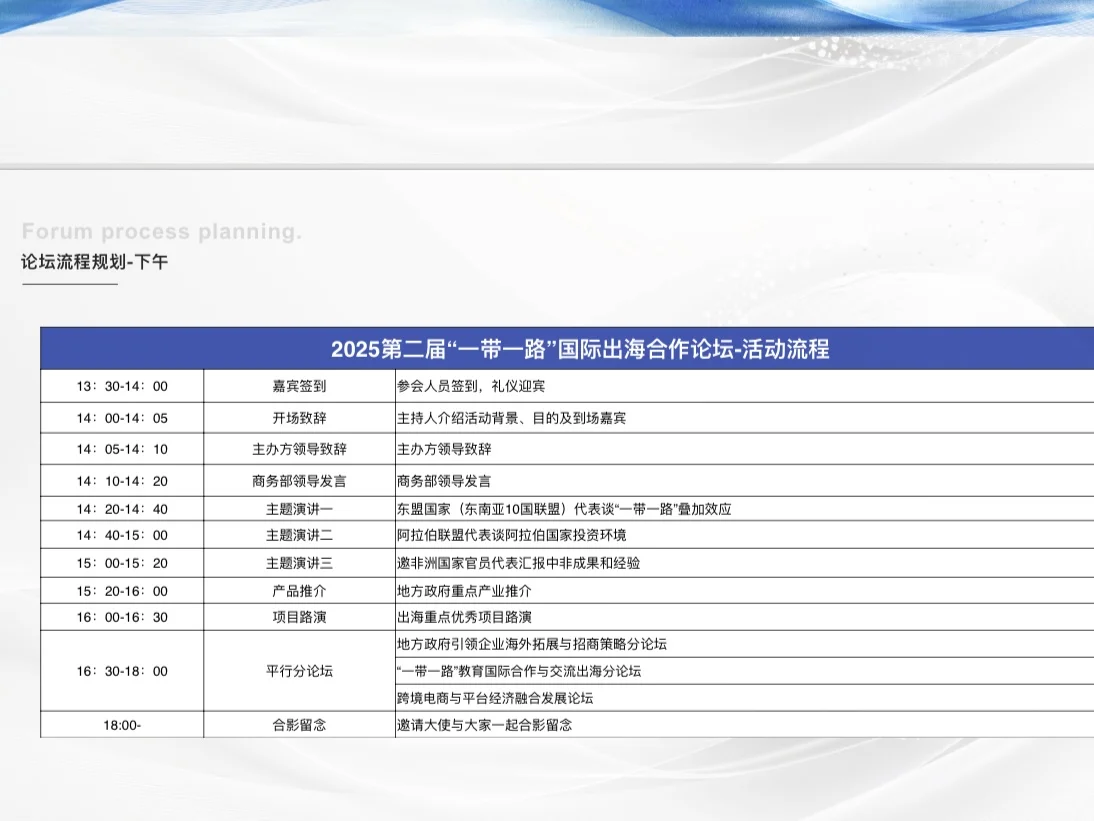Click the text '阿拉伯联盟代表谈阿拉伯国家投资环境'
Viewport: 1094px width, 821px height.
pos(511,536)
